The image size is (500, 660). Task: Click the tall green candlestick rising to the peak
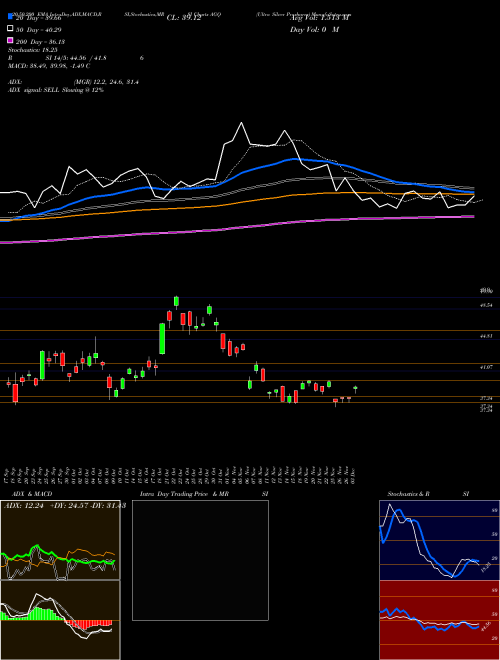162,338
